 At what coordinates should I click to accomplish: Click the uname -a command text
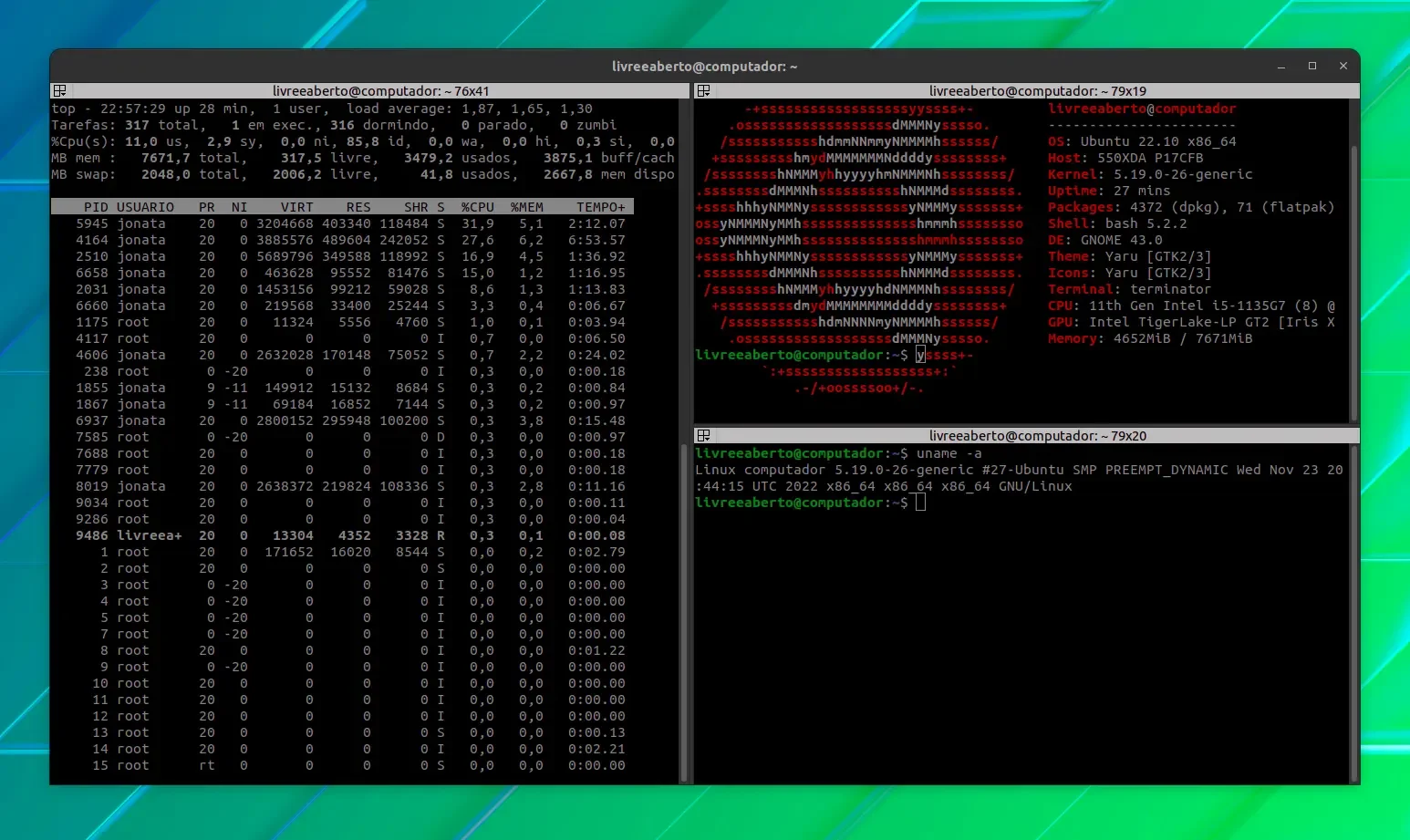pos(949,453)
